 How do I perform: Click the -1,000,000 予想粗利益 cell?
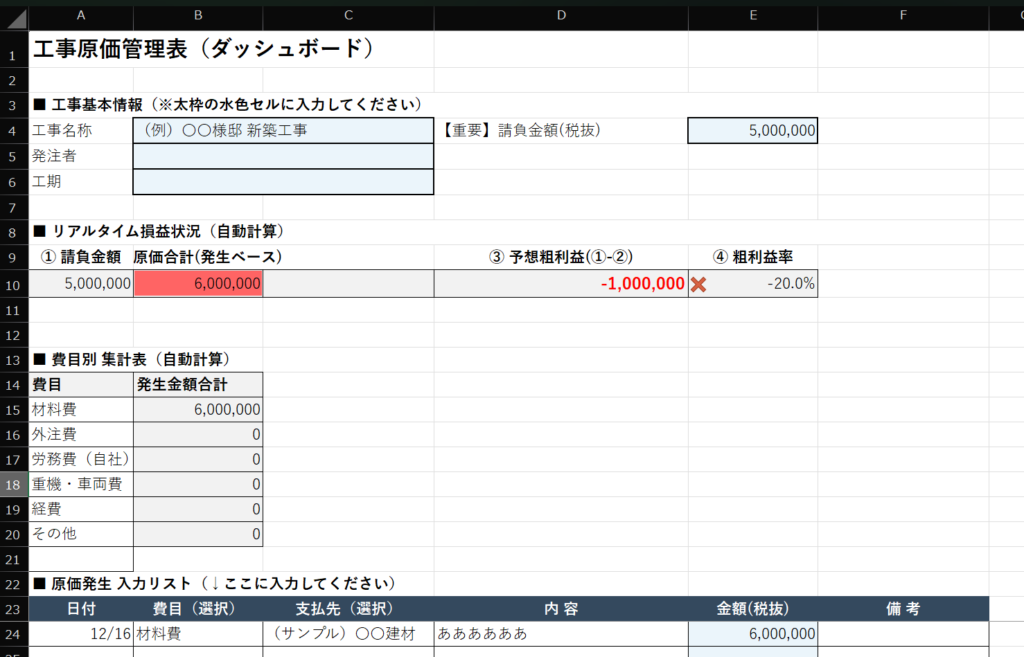(560, 284)
